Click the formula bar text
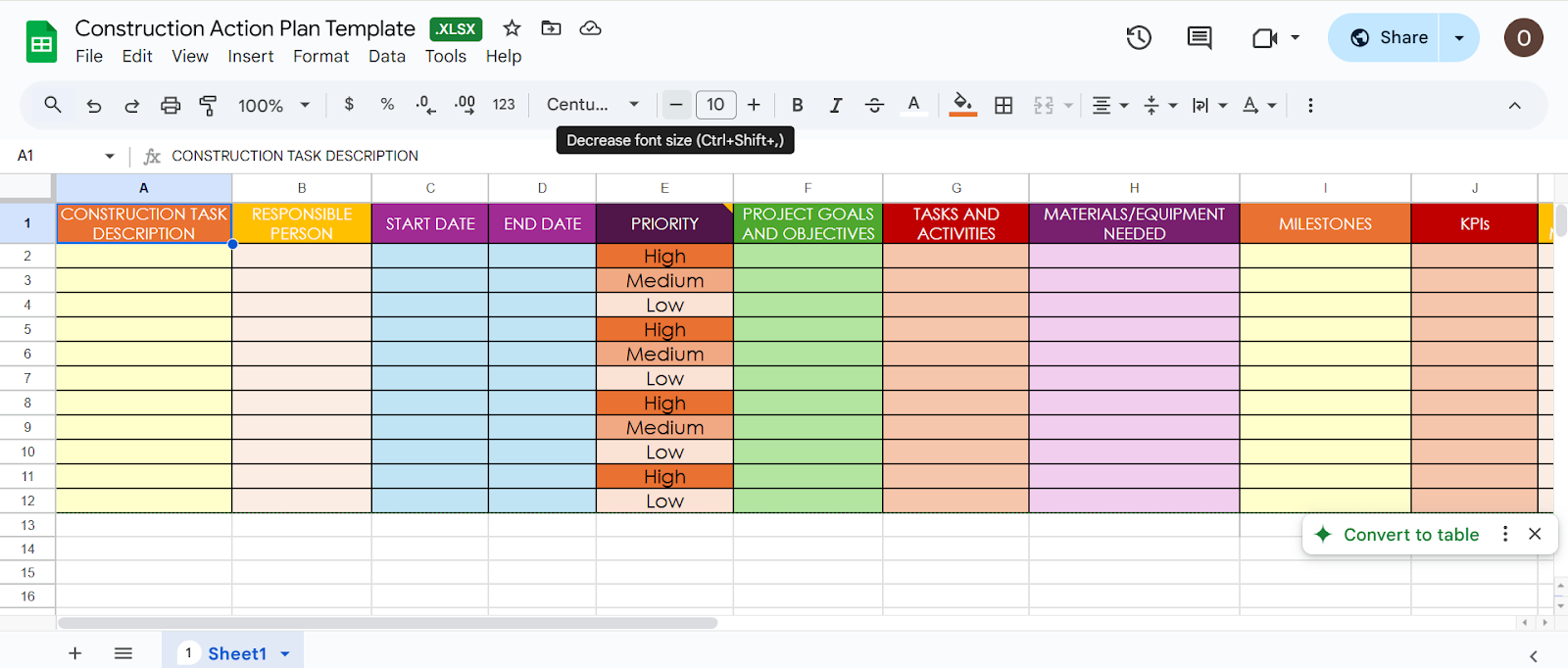This screenshot has width=1568, height=668. (295, 156)
